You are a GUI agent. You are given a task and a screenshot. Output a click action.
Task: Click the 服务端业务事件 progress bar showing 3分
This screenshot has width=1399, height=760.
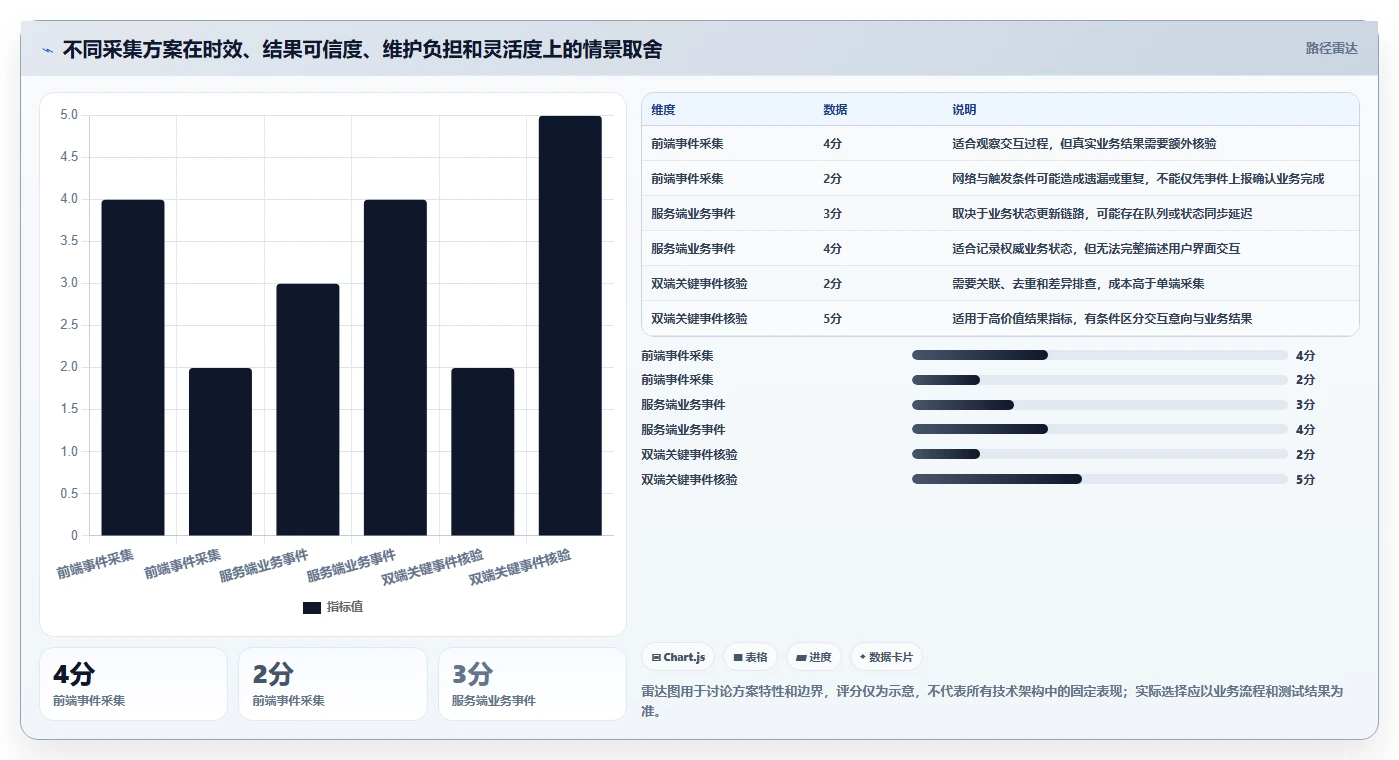(x=1100, y=405)
